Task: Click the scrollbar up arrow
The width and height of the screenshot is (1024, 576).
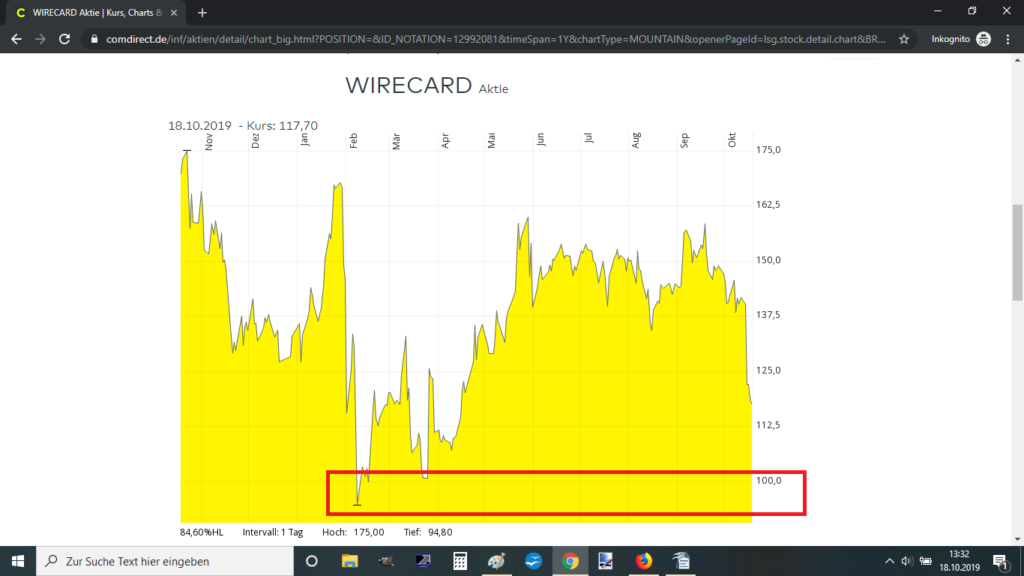Action: pyautogui.click(x=1017, y=60)
